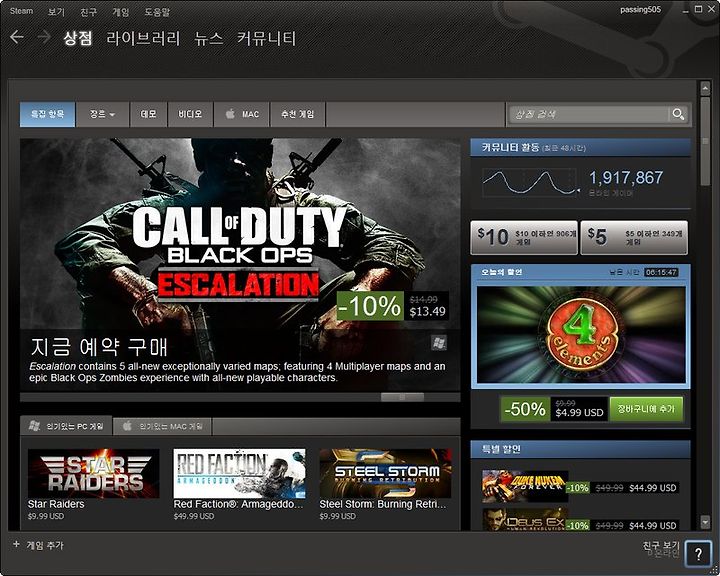Open the 보기 menu

click(x=56, y=12)
